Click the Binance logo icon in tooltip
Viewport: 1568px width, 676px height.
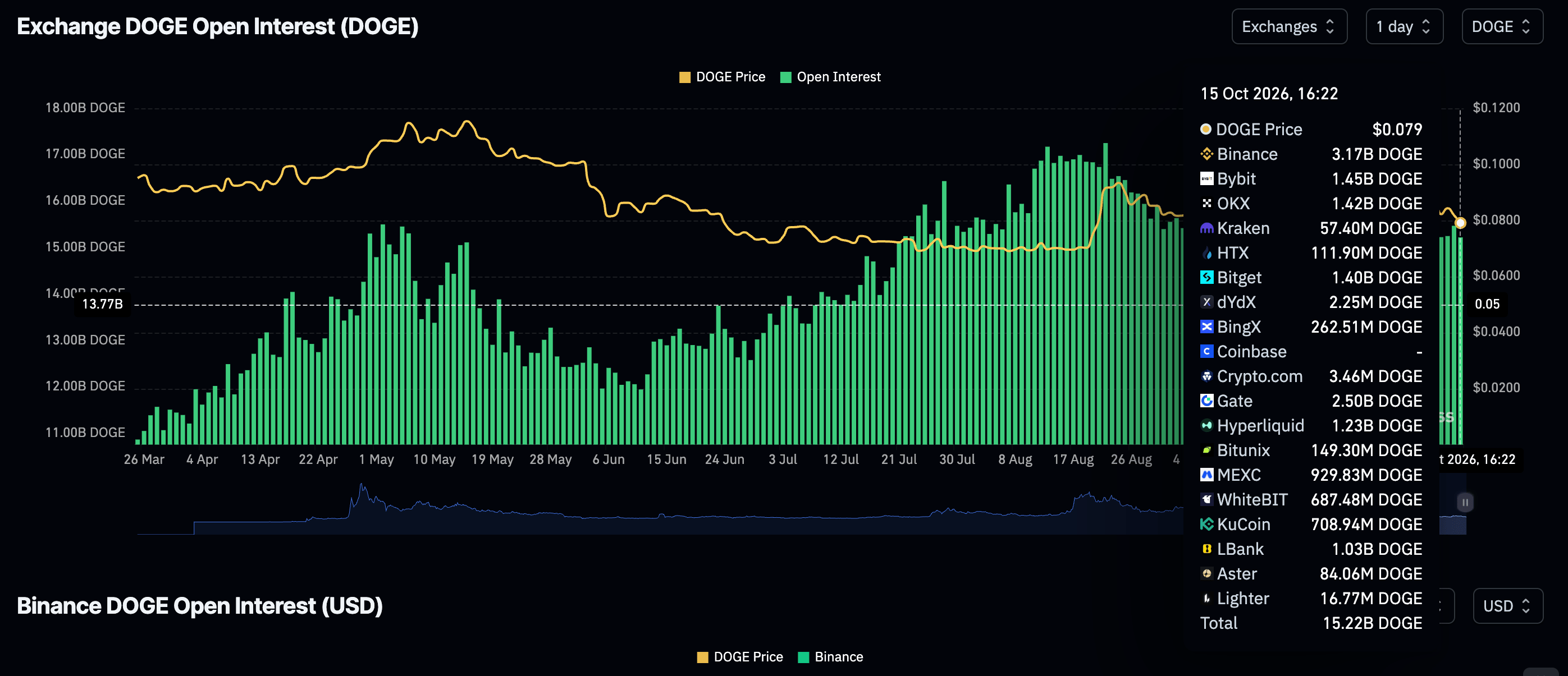coord(1206,154)
